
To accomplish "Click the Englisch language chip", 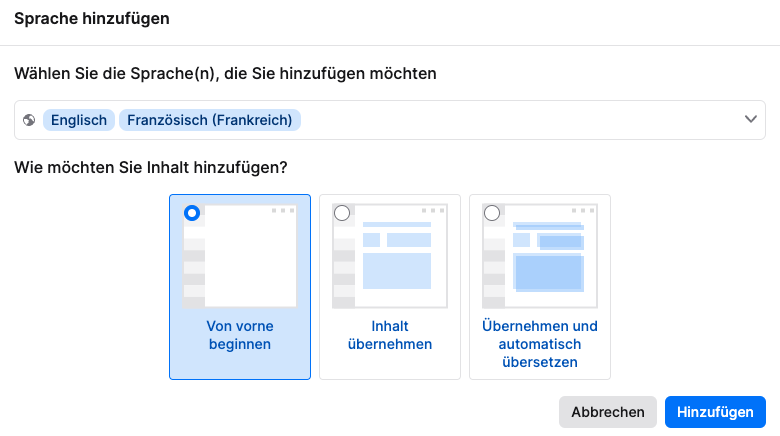I will click(79, 120).
